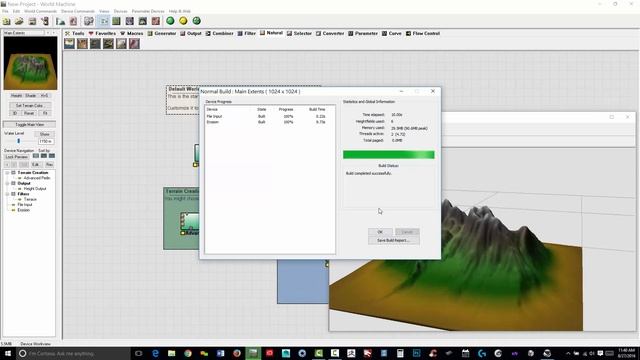Screen dimensions: 640x360
Task: Select Height Output in device tree
Action: (x=35, y=189)
